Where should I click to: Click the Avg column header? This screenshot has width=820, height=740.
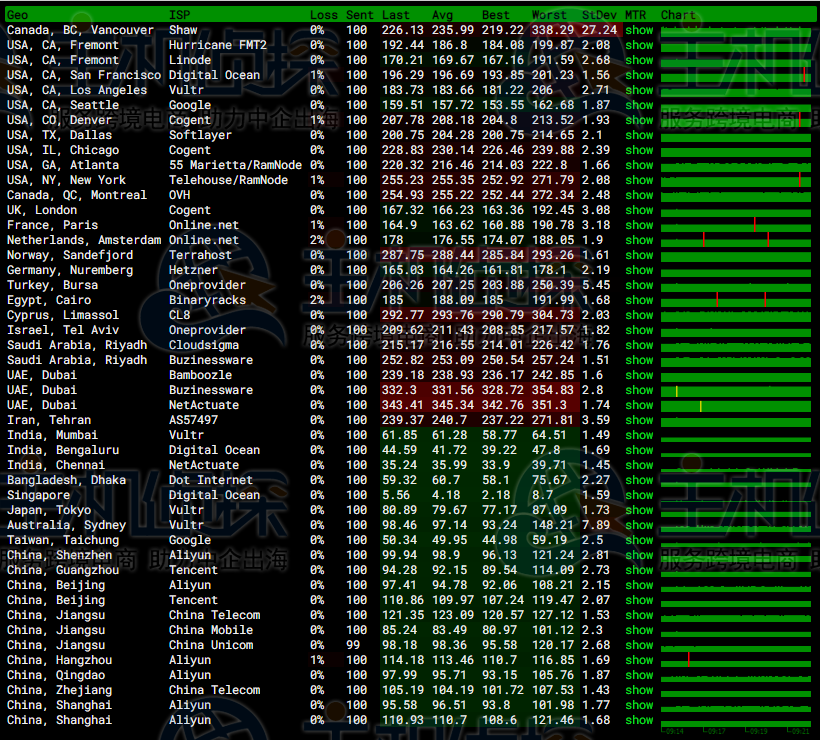click(442, 15)
